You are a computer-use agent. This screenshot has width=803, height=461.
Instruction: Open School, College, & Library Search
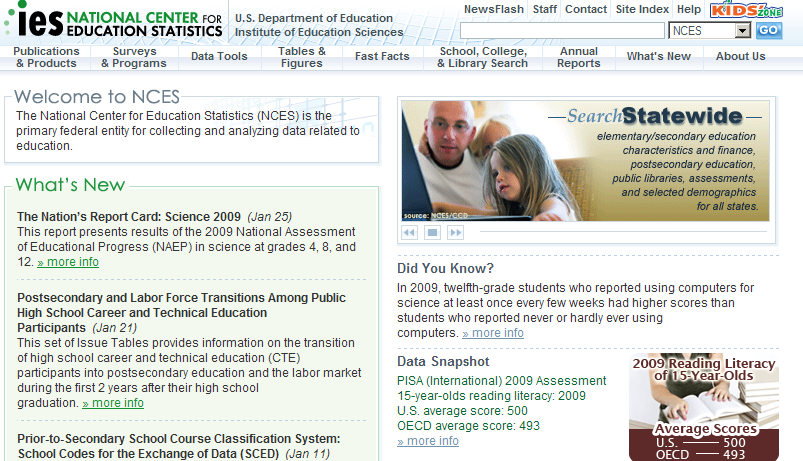coord(482,57)
